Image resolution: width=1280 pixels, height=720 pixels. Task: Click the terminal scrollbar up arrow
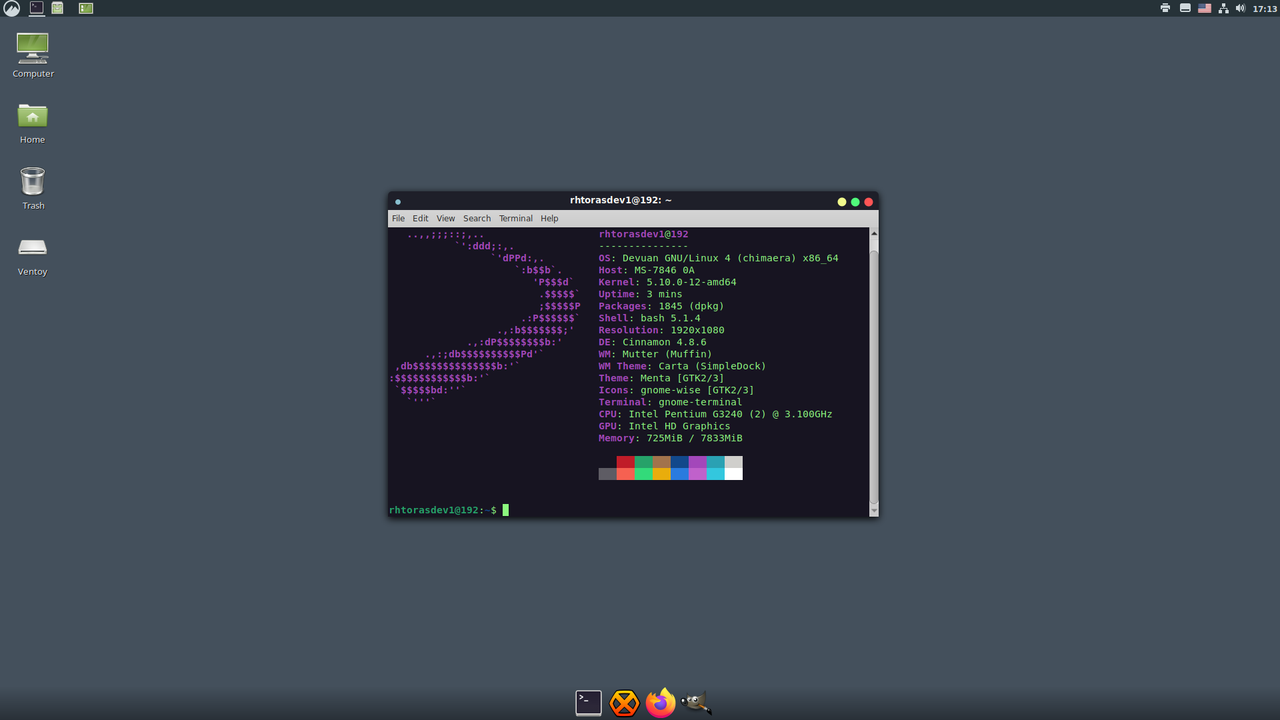pyautogui.click(x=874, y=233)
